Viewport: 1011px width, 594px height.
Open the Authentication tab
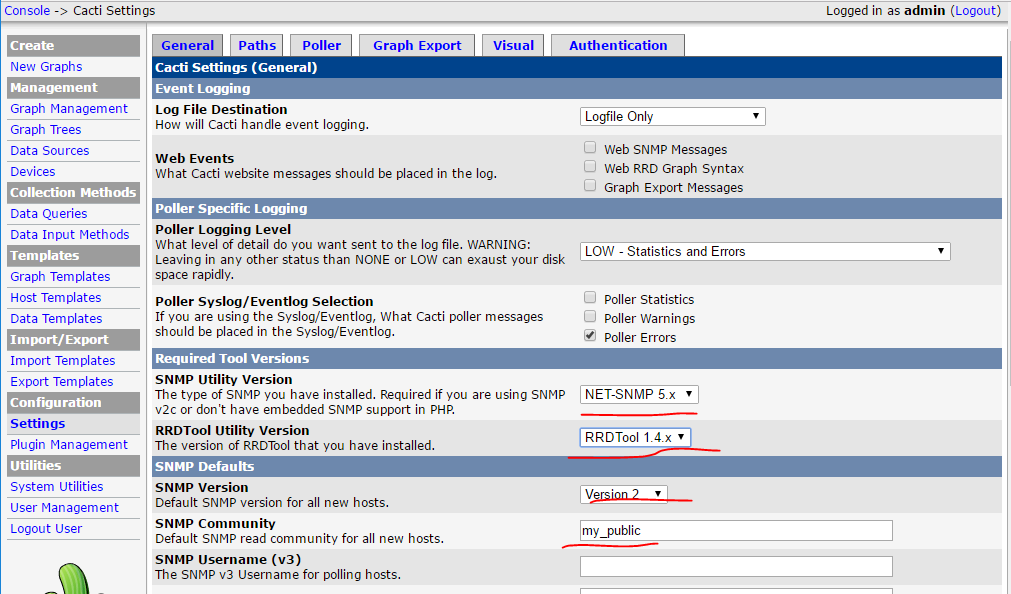tap(618, 45)
